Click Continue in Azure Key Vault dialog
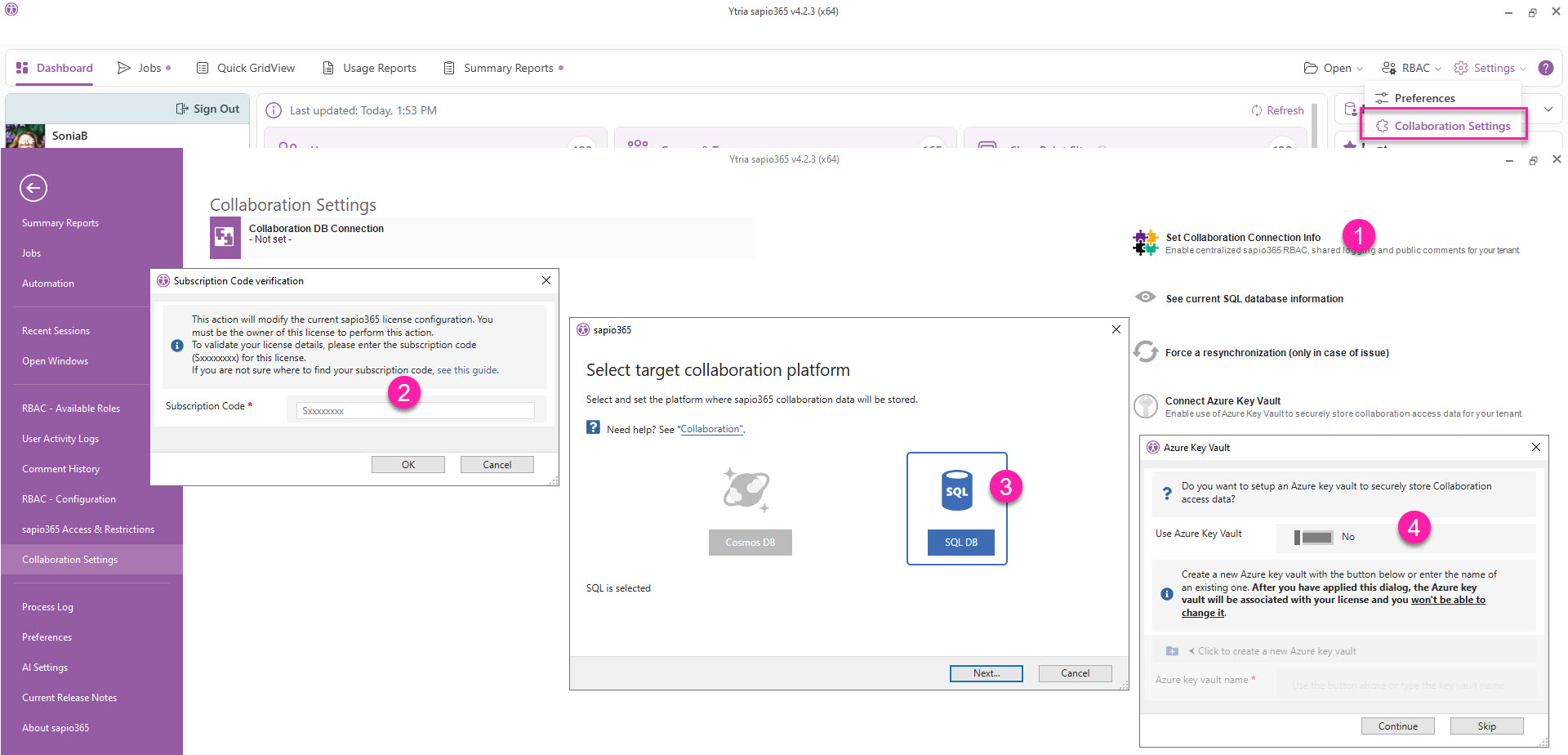The width and height of the screenshot is (1568, 755). click(x=1398, y=726)
